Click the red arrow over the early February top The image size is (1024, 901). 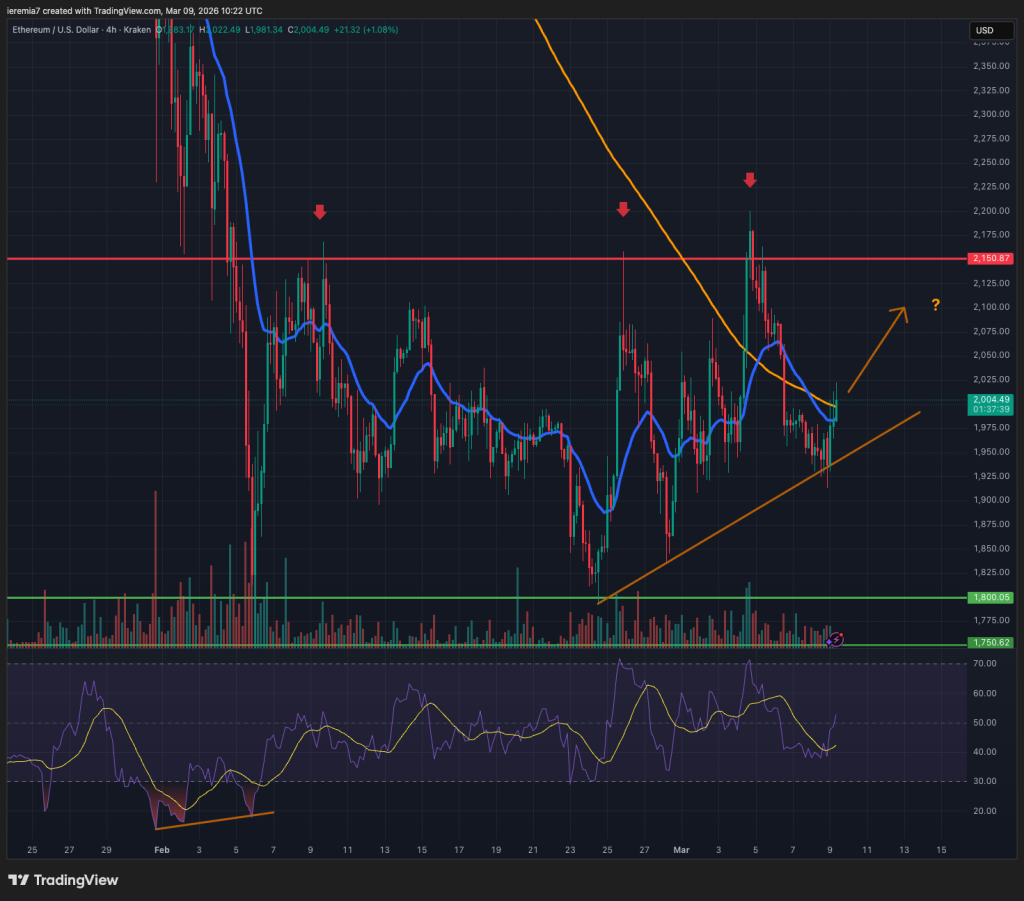click(x=319, y=212)
